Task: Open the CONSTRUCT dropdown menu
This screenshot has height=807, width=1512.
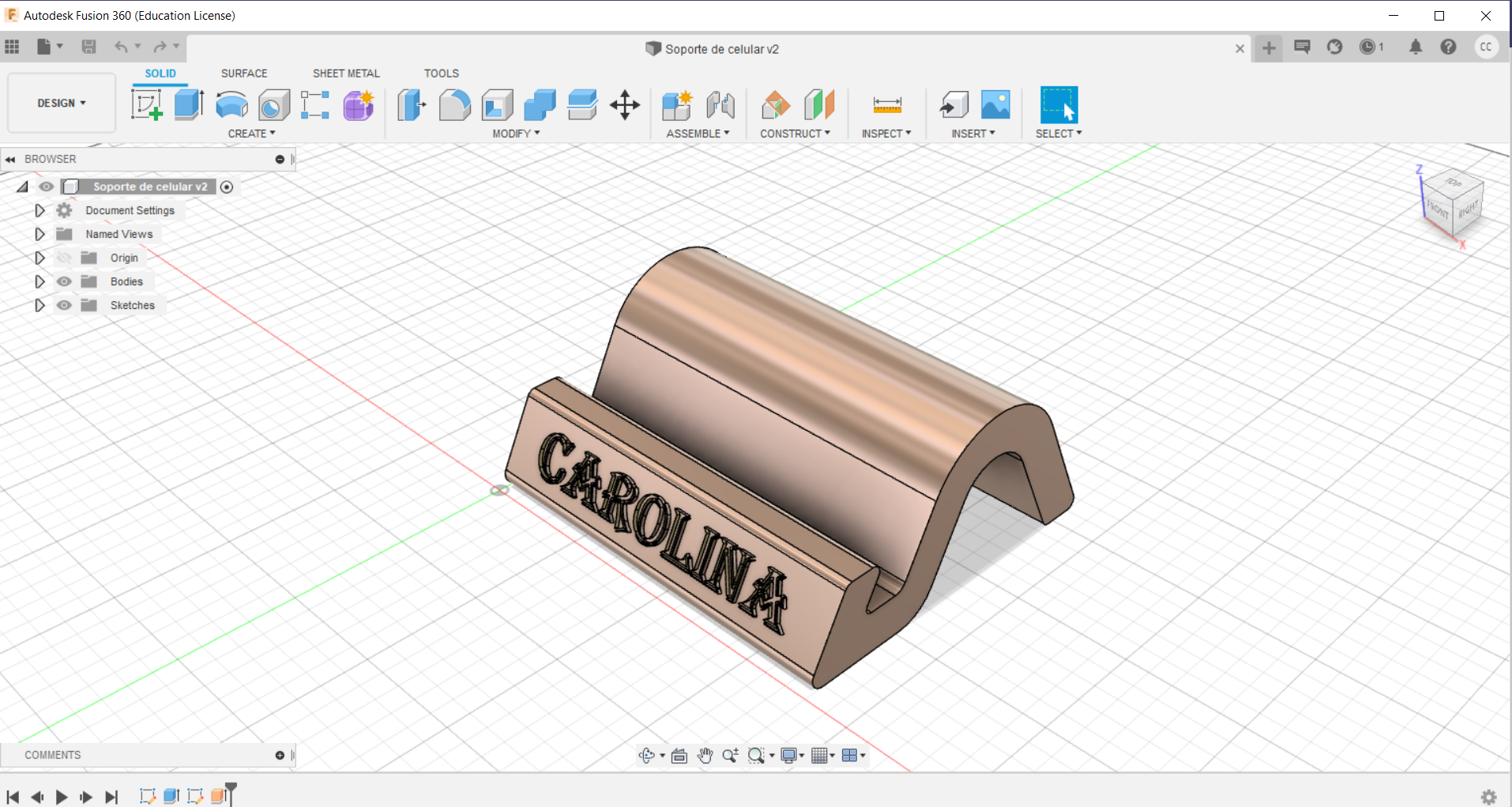Action: [x=795, y=134]
